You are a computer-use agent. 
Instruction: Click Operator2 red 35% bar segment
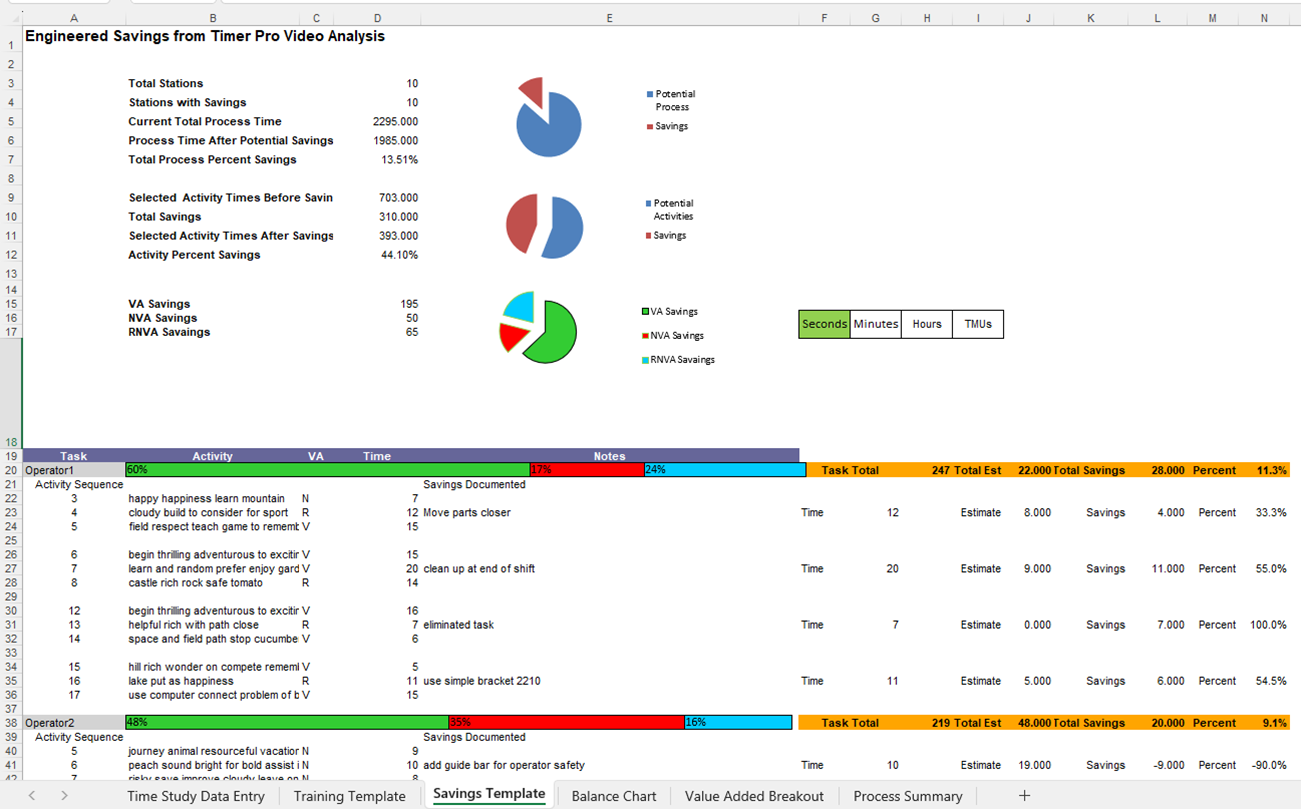point(566,722)
